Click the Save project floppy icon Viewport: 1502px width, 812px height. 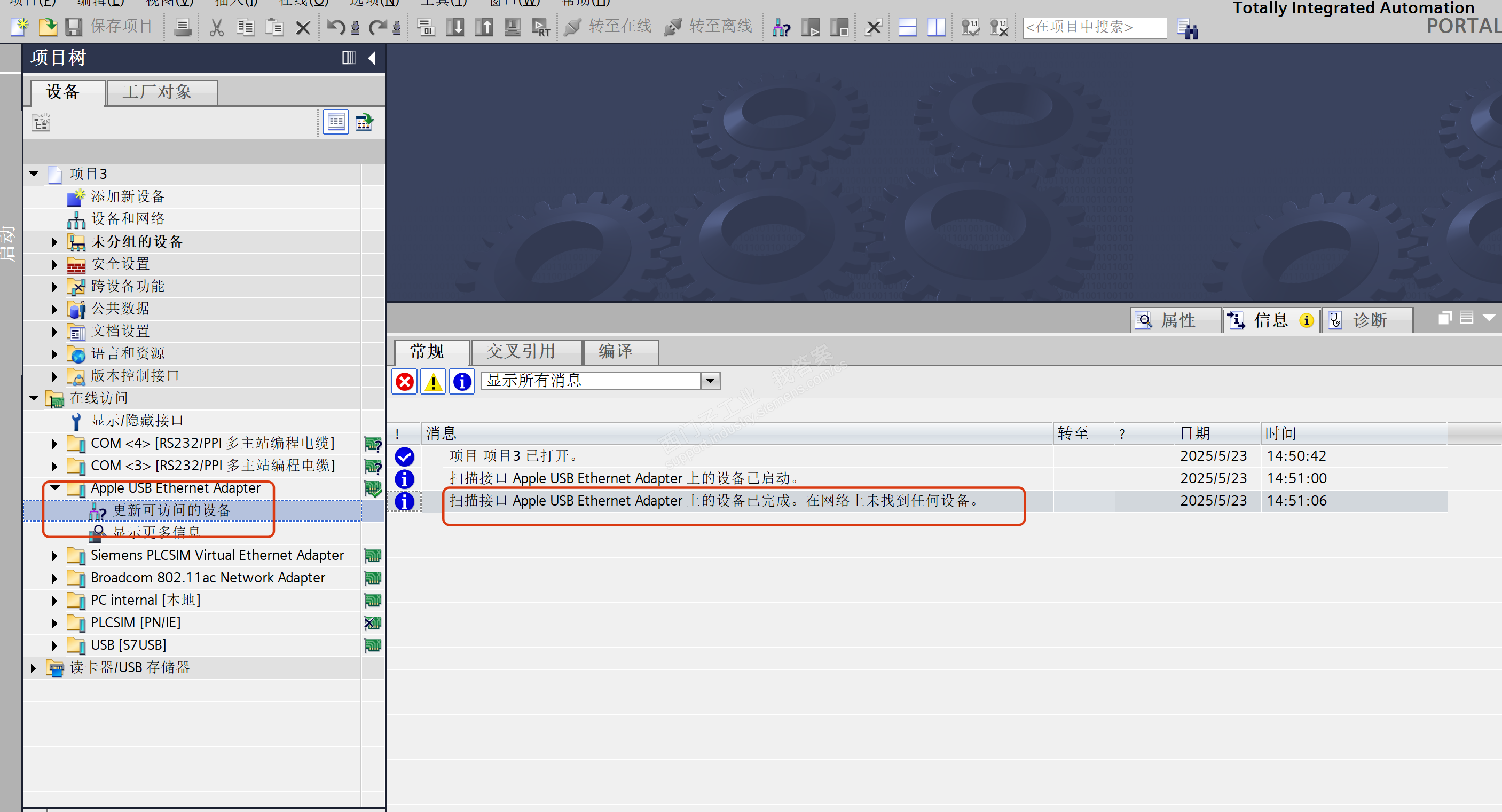click(x=74, y=27)
